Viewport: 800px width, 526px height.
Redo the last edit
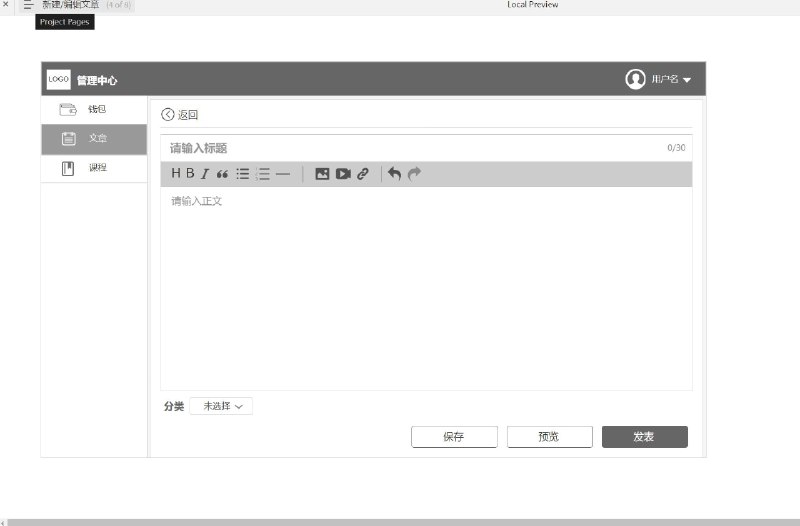[x=414, y=174]
